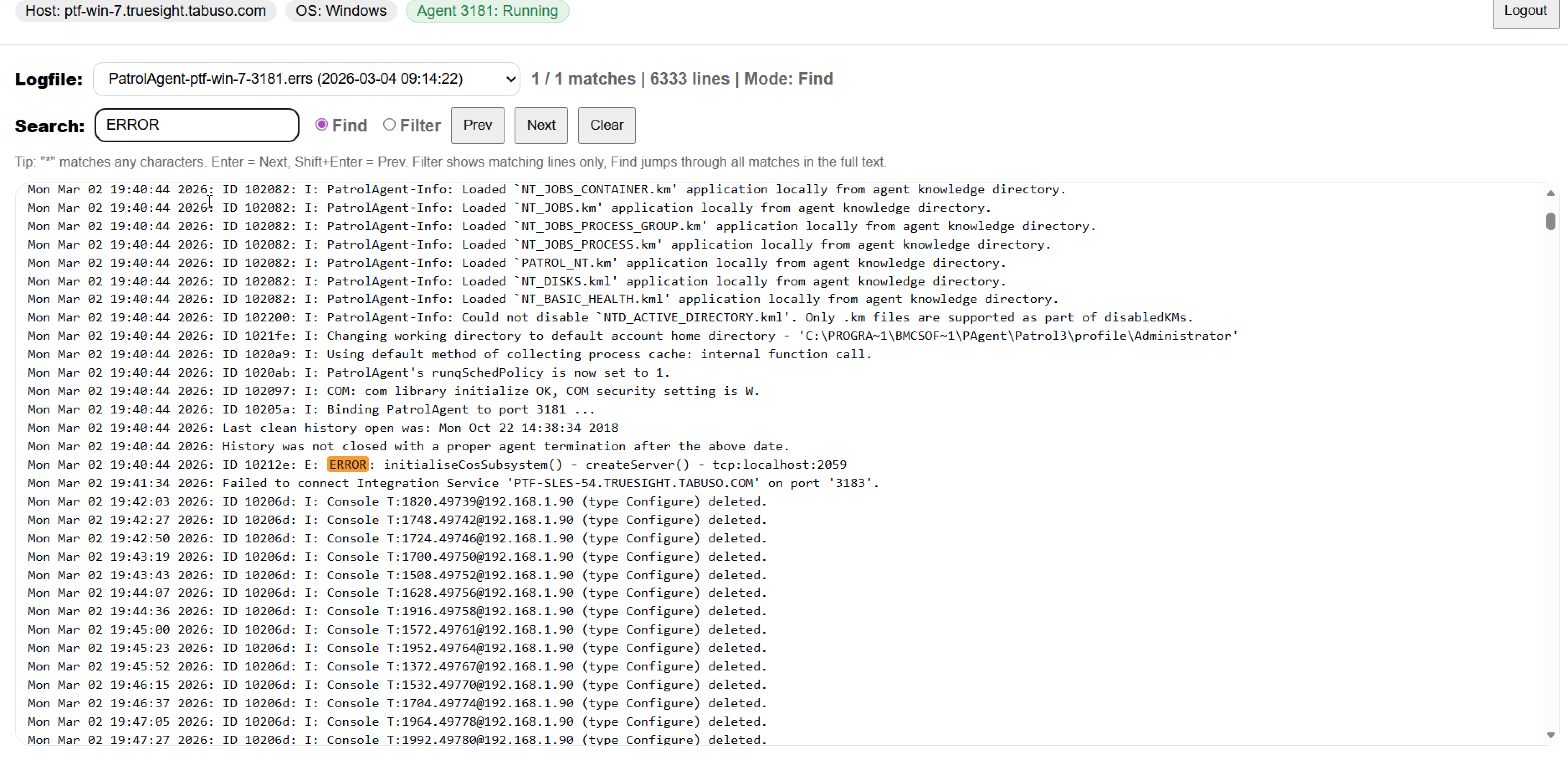Click the Prev button
Screen dimensions: 1568x760
[477, 126]
